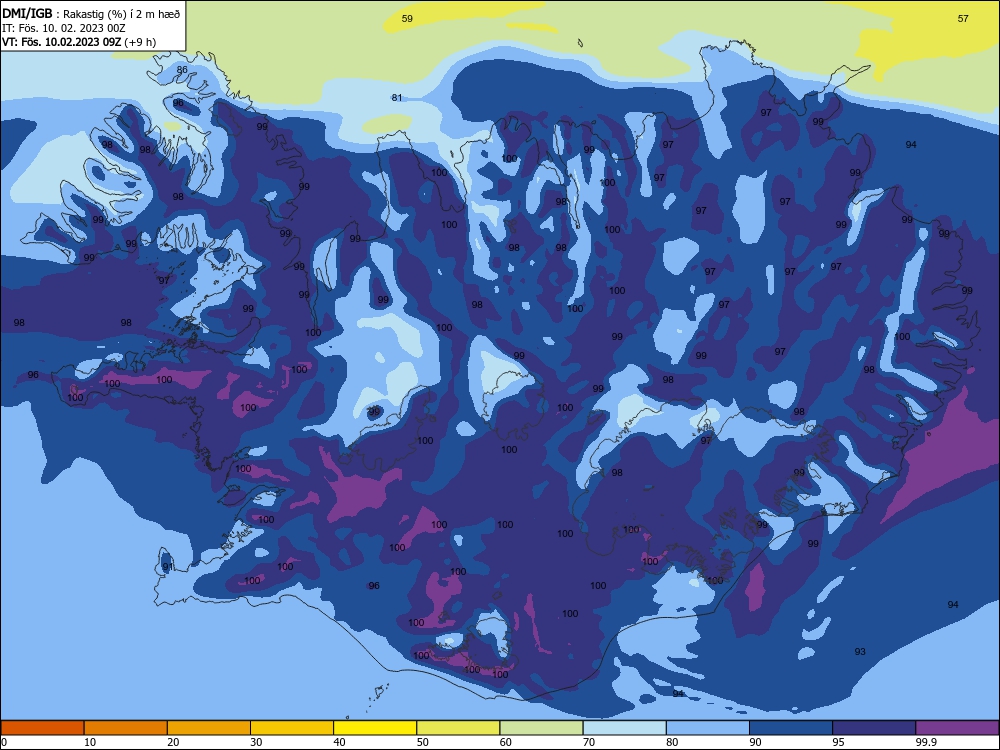Click the 10–20 orange legend swatch
Viewport: 1000px width, 750px height.
126,728
